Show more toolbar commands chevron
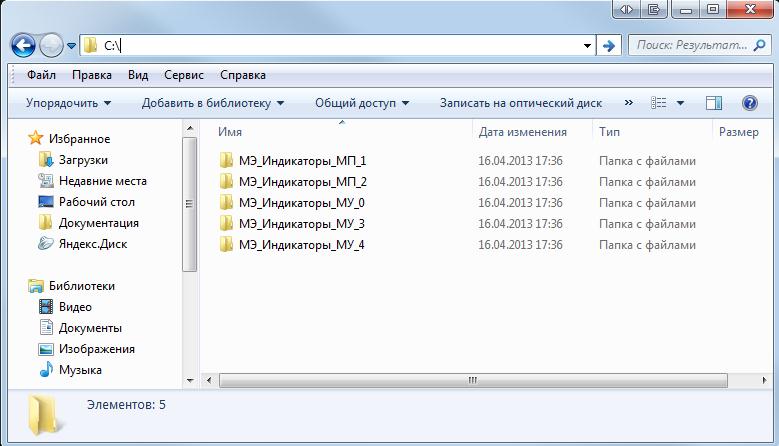Screen dimensions: 779x446 (x=628, y=102)
